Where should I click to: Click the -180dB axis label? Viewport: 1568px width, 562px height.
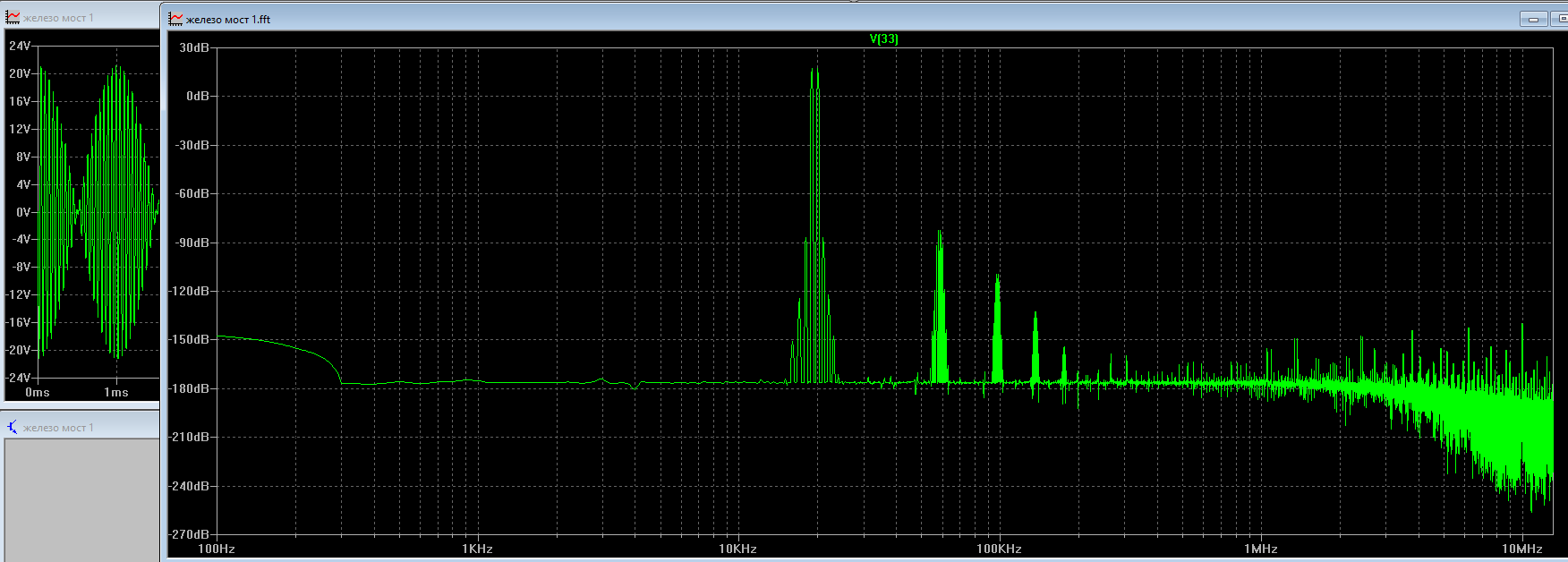189,388
